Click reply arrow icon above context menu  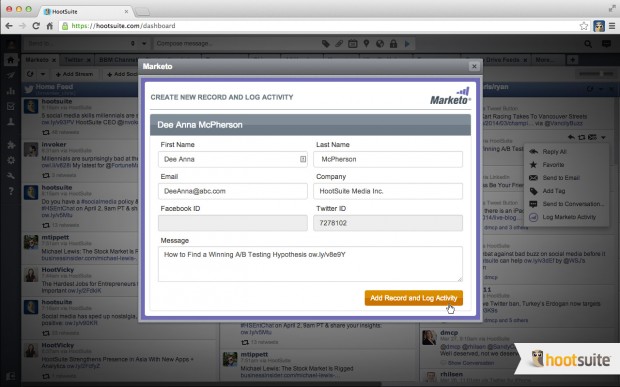[571, 137]
